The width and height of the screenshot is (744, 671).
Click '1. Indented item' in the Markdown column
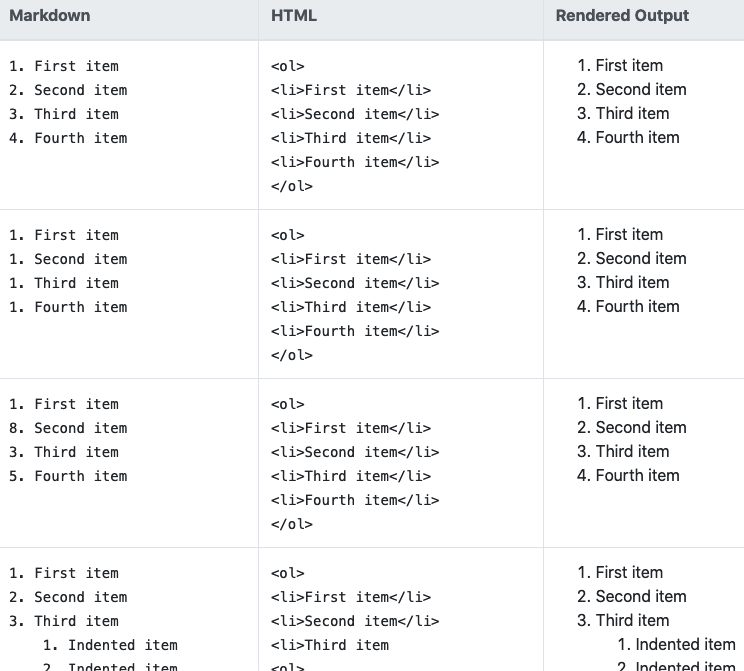pos(110,645)
